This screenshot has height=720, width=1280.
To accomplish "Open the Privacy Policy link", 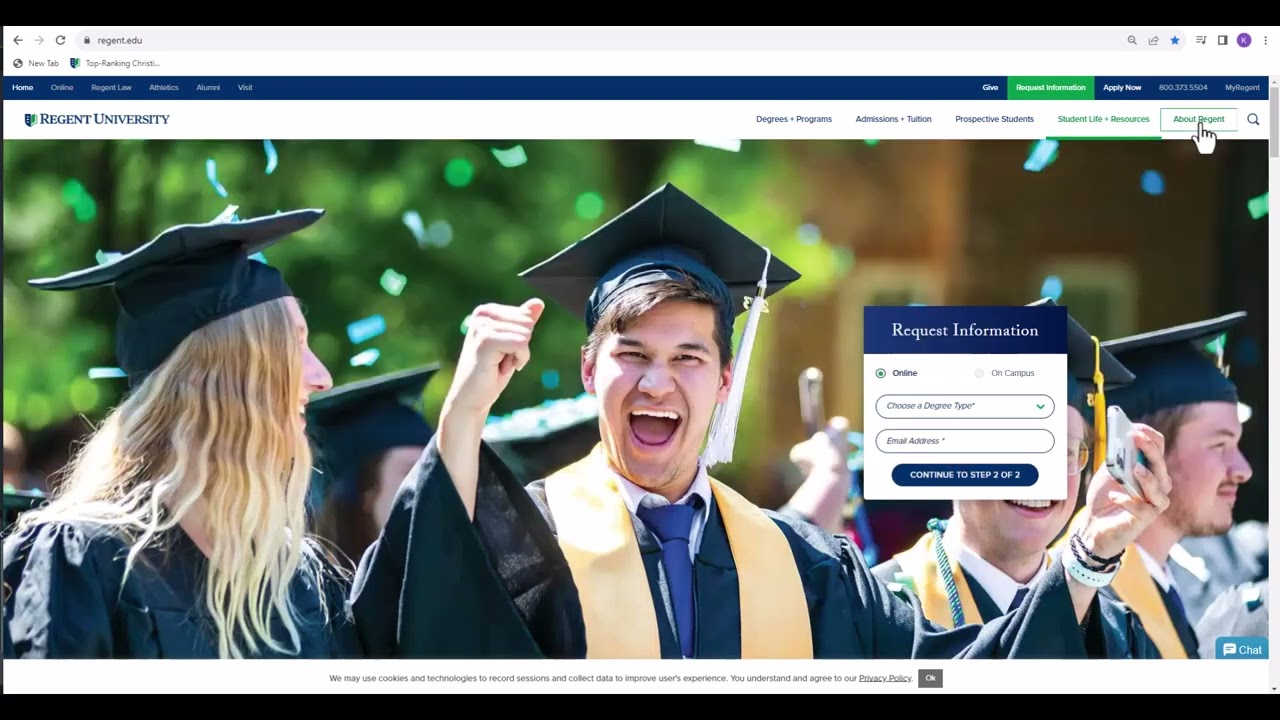I will (x=885, y=678).
